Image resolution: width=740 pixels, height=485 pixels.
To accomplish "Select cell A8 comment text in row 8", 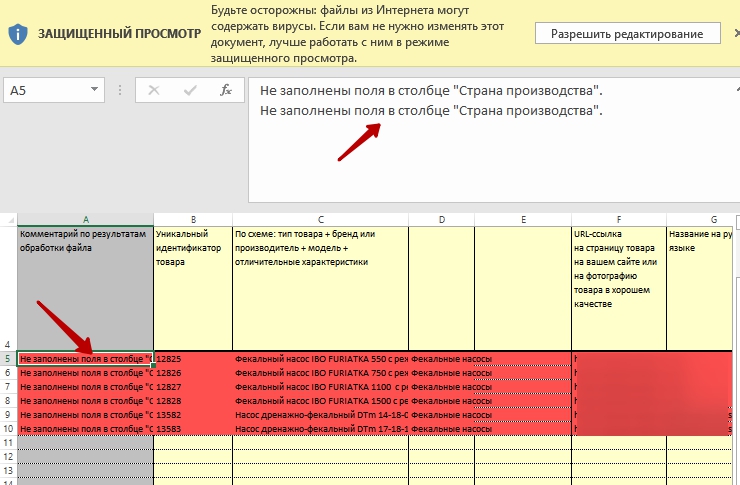I will point(85,401).
